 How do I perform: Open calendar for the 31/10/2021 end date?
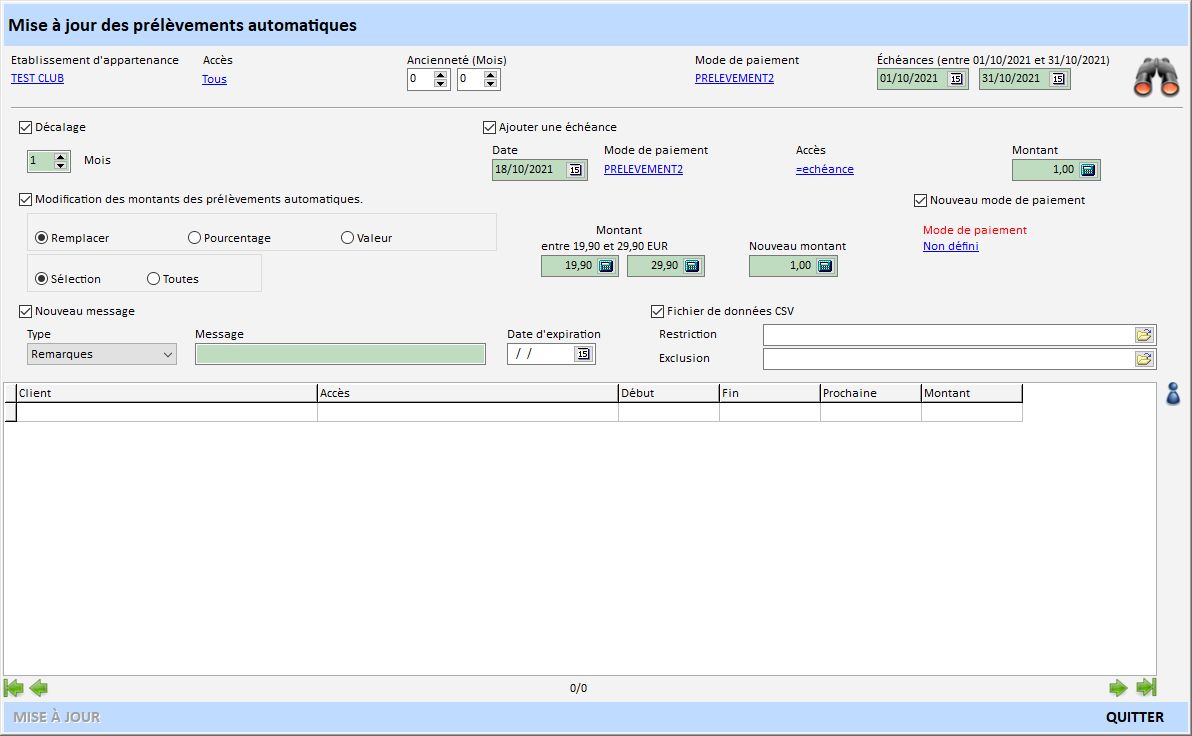[x=1058, y=79]
